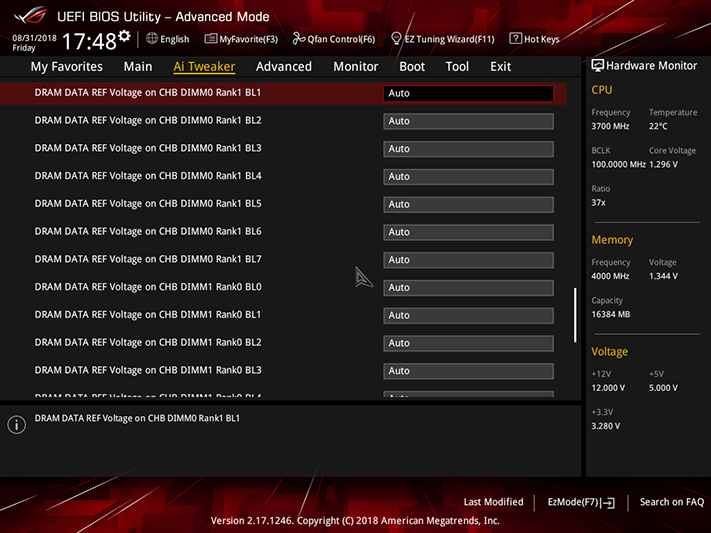Click Auto field for CHB DIMM0 Rank1 BL5
The width and height of the screenshot is (711, 533).
tap(468, 205)
